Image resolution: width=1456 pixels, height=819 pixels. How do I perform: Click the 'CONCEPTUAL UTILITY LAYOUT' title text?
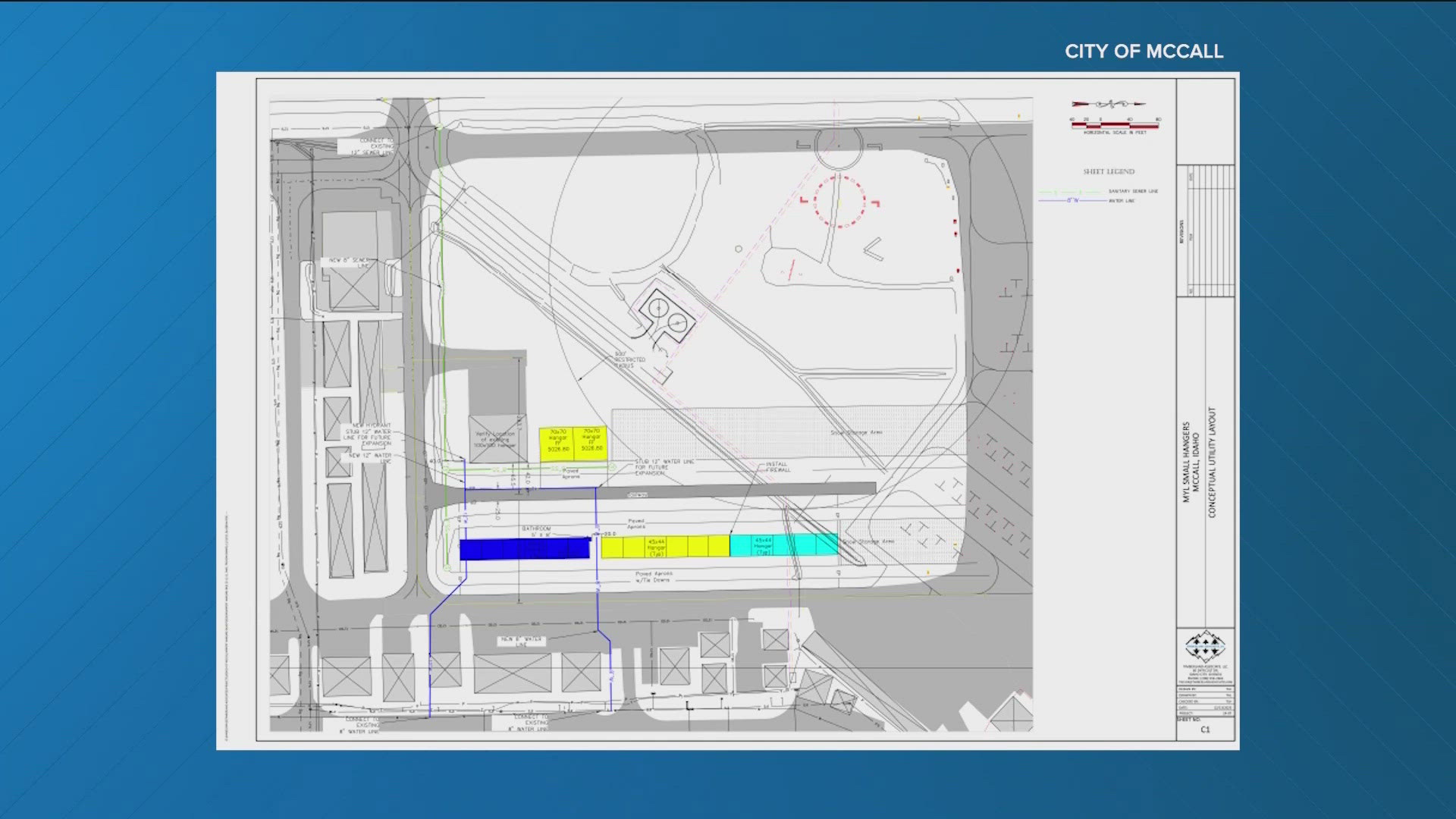coord(1212,463)
